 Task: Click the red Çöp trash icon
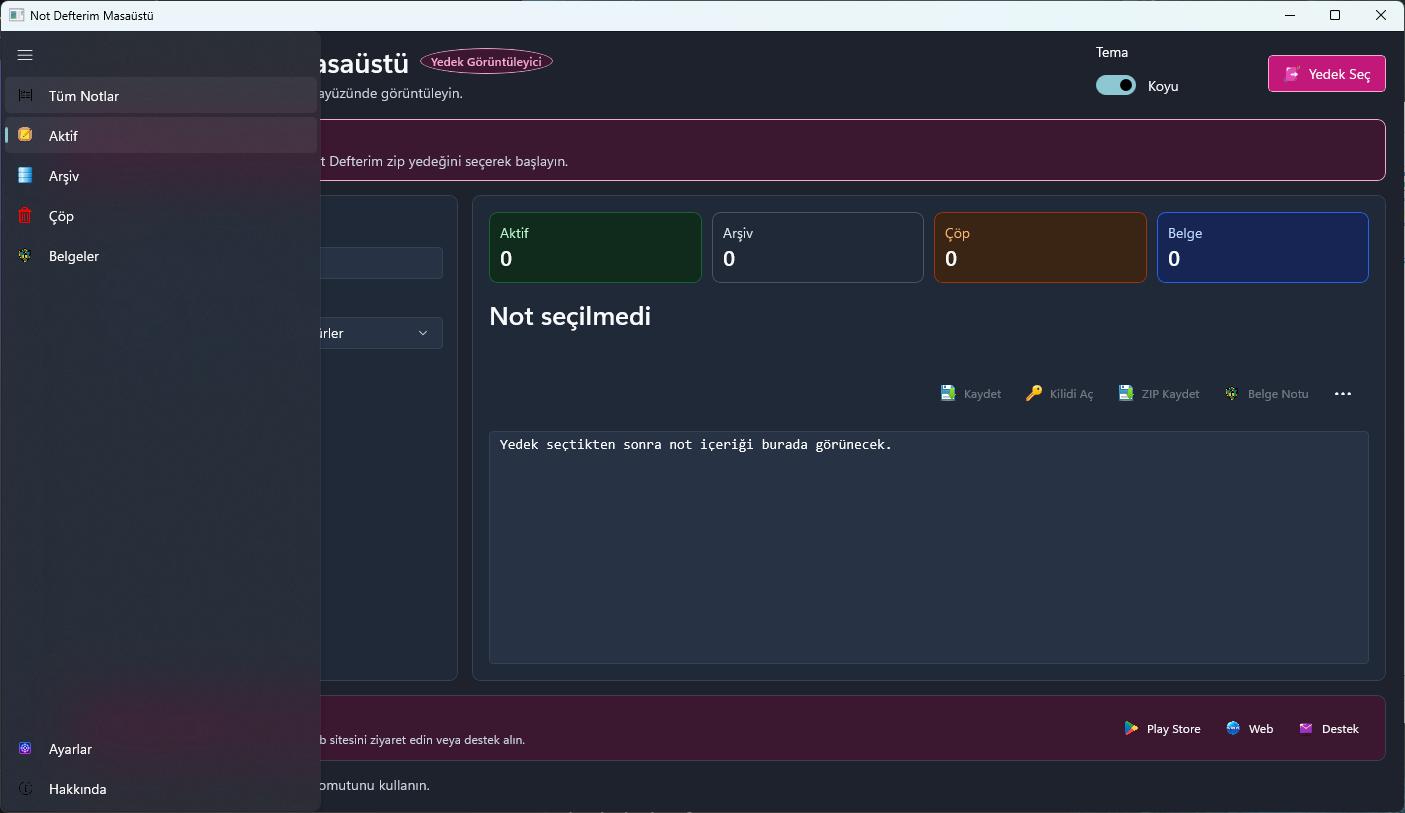[25, 215]
